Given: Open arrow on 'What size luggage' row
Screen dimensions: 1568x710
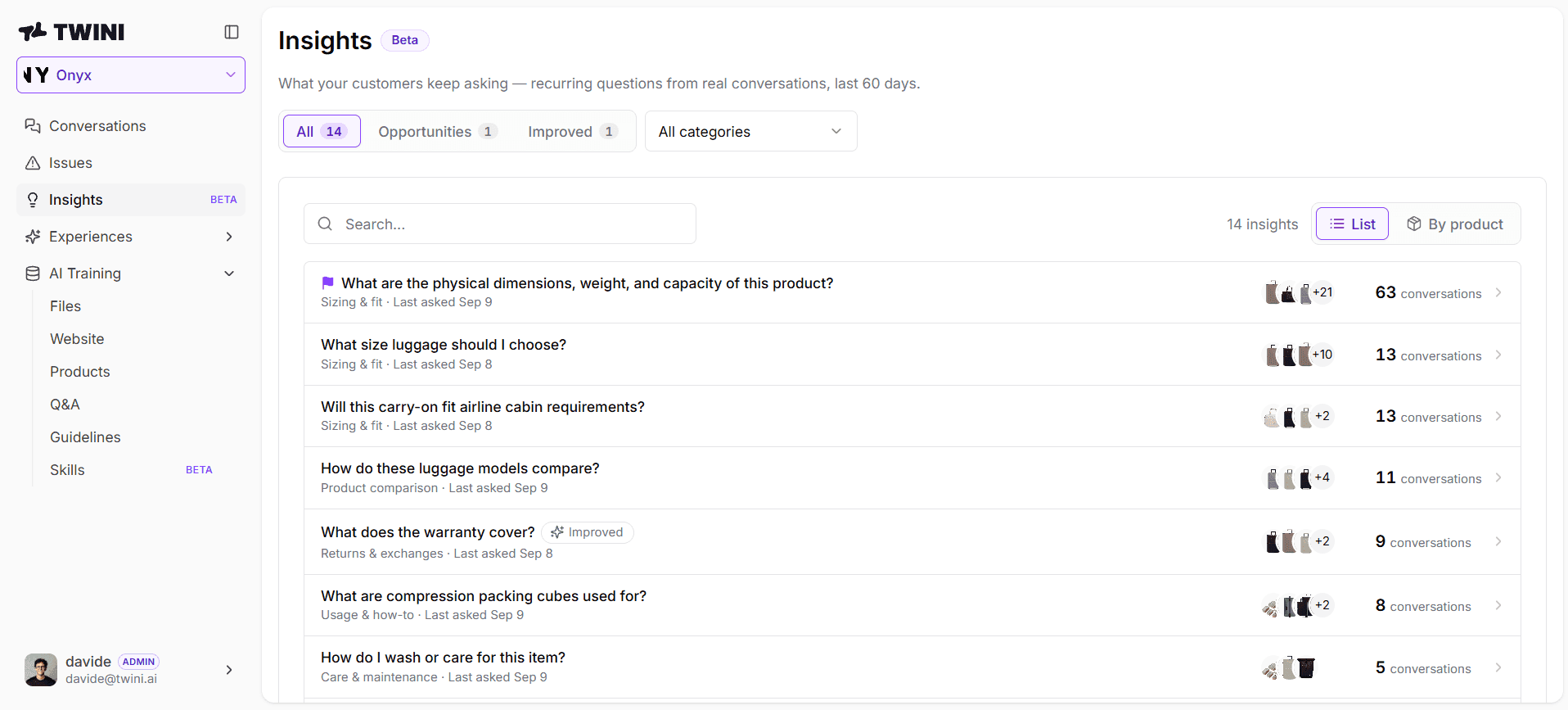Looking at the screenshot, I should (x=1498, y=355).
